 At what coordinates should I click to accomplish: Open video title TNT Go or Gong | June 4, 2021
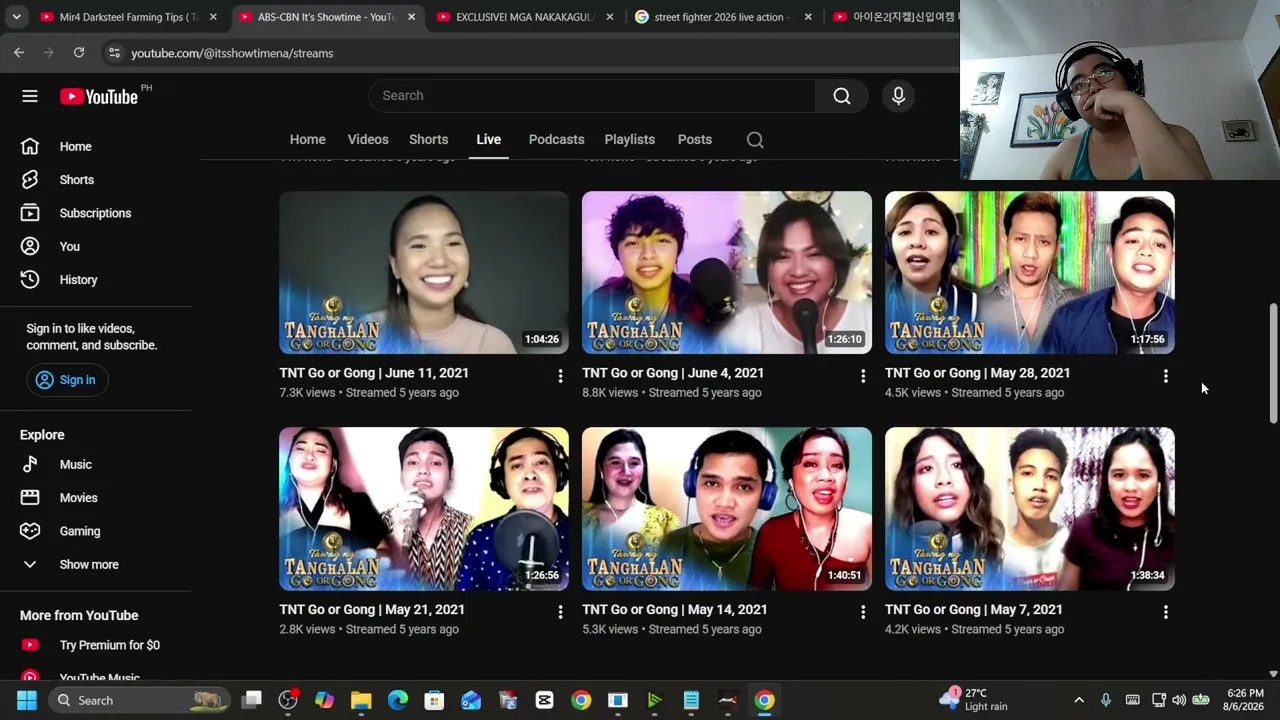tap(673, 373)
